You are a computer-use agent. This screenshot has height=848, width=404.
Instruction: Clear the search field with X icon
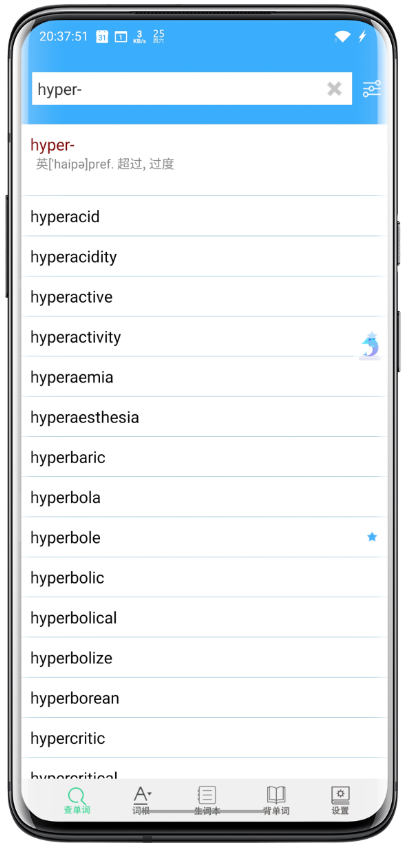(x=334, y=89)
